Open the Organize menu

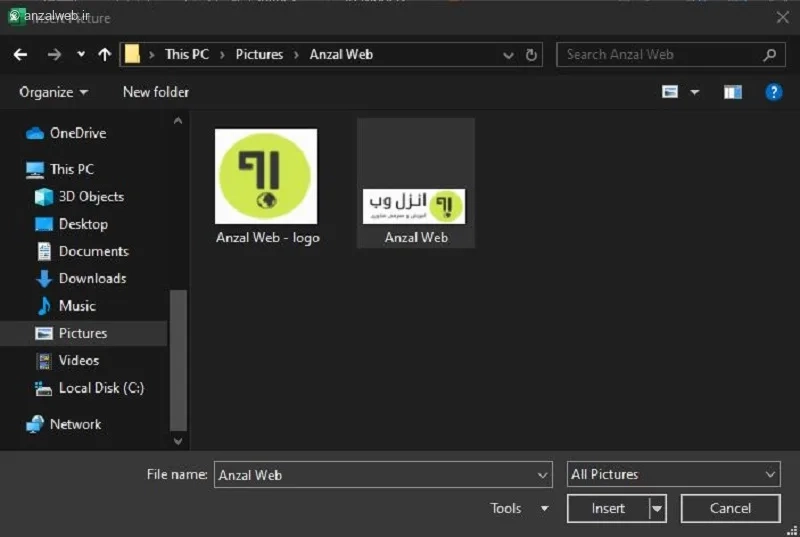click(x=54, y=92)
